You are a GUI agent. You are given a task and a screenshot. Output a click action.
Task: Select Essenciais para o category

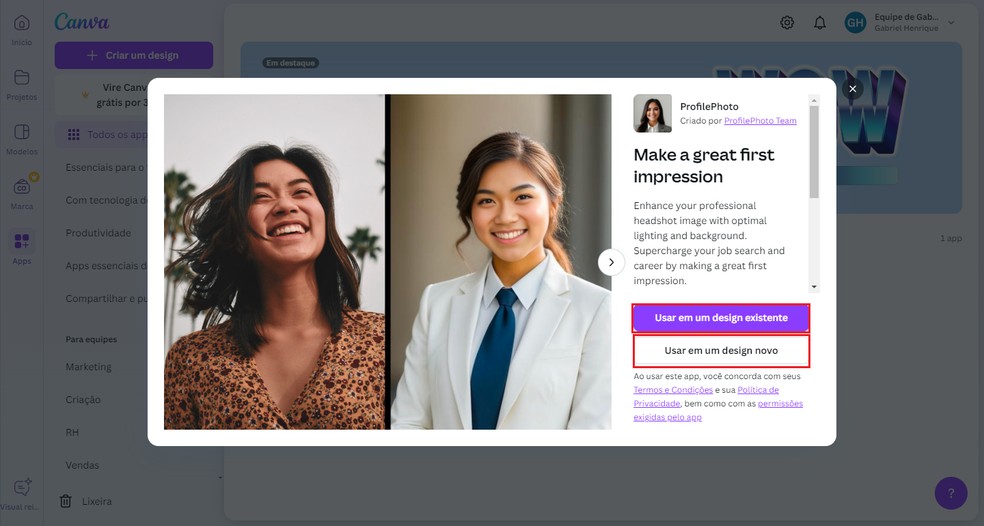105,168
